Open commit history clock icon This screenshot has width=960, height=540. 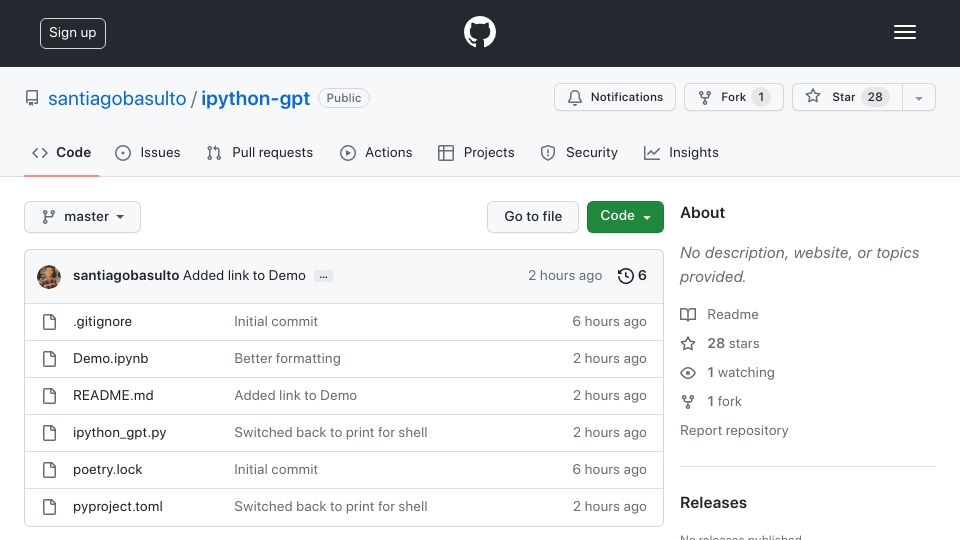(625, 276)
